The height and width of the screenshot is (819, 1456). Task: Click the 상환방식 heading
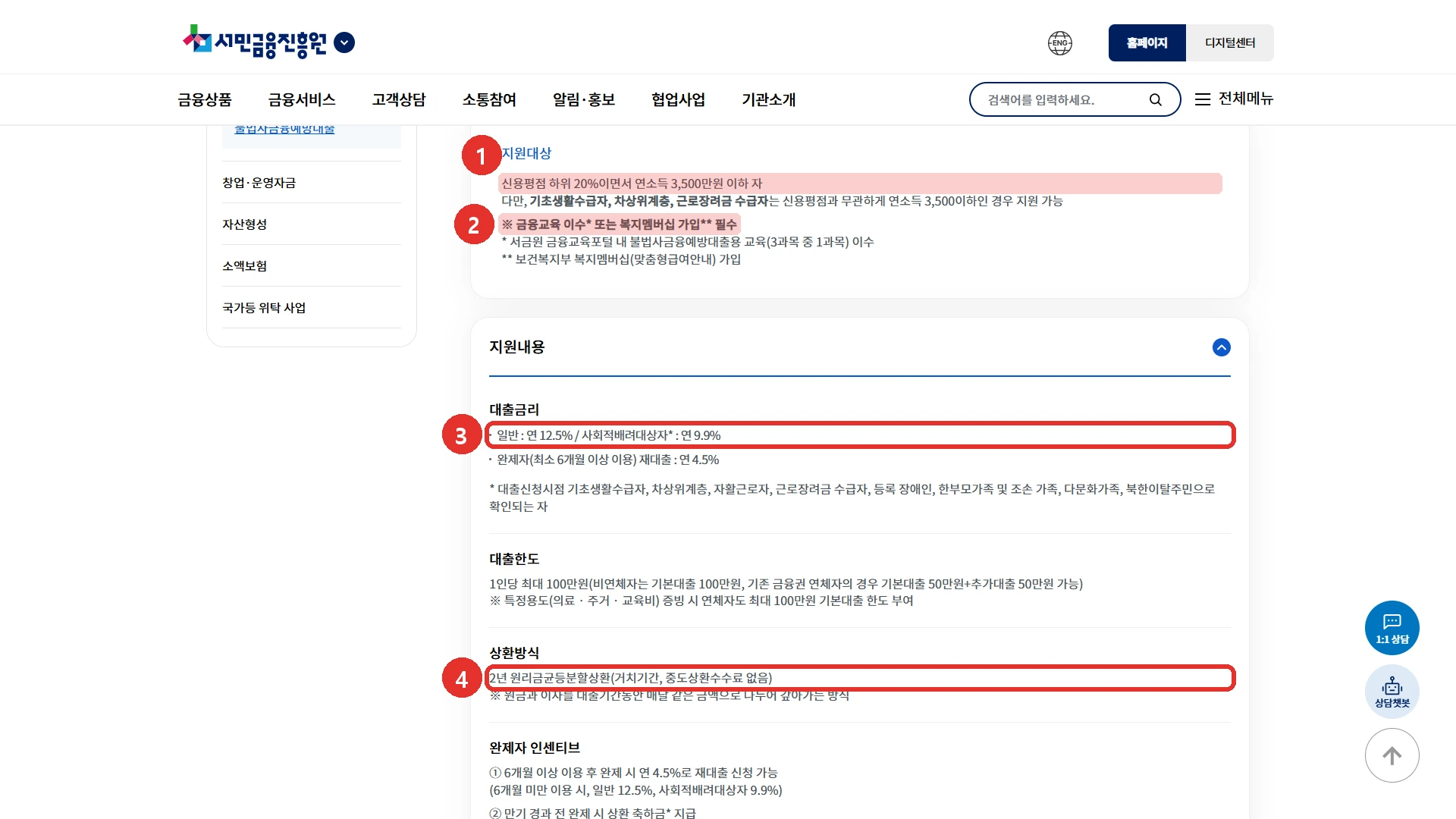point(514,653)
